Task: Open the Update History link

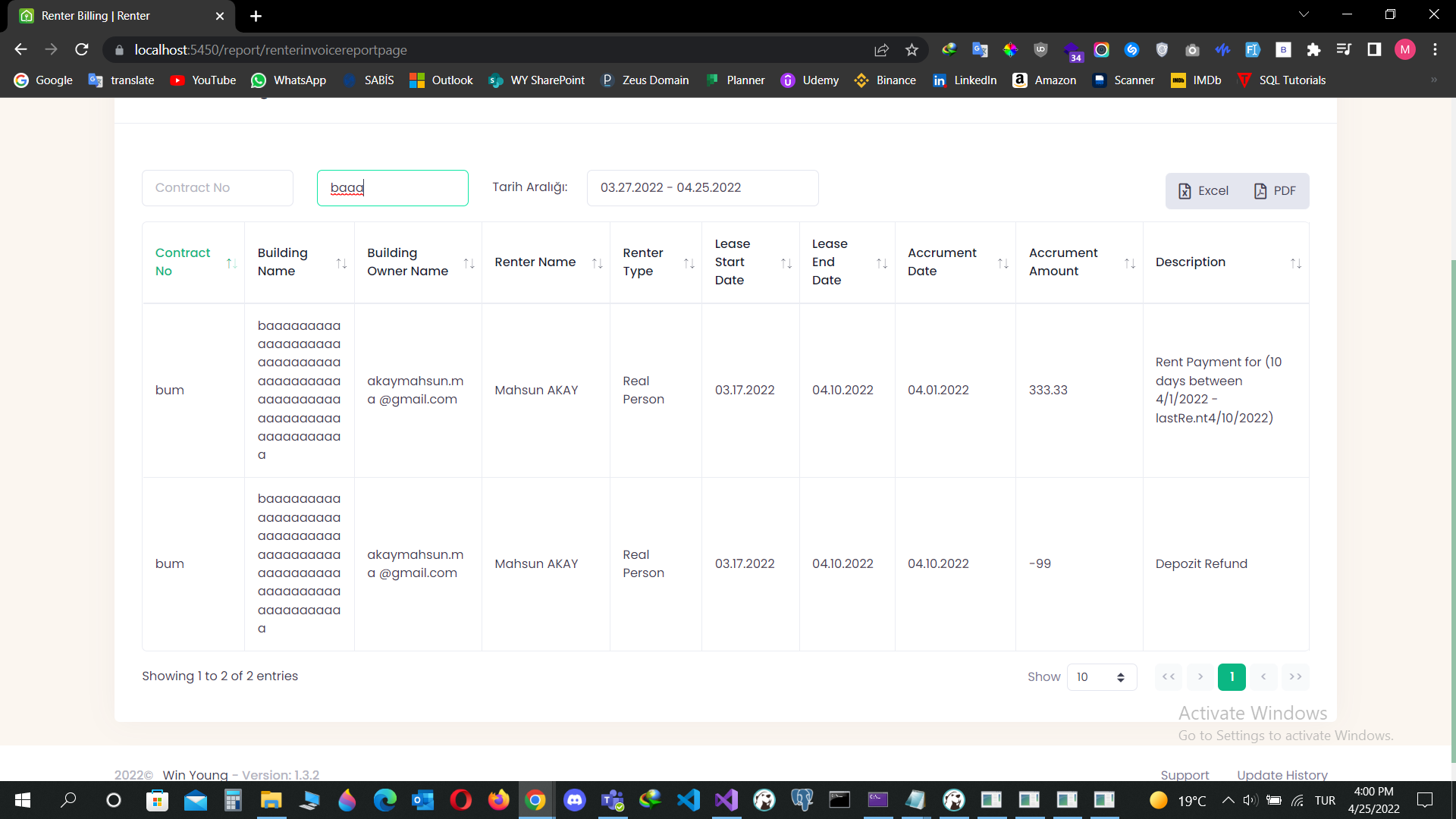Action: tap(1282, 775)
